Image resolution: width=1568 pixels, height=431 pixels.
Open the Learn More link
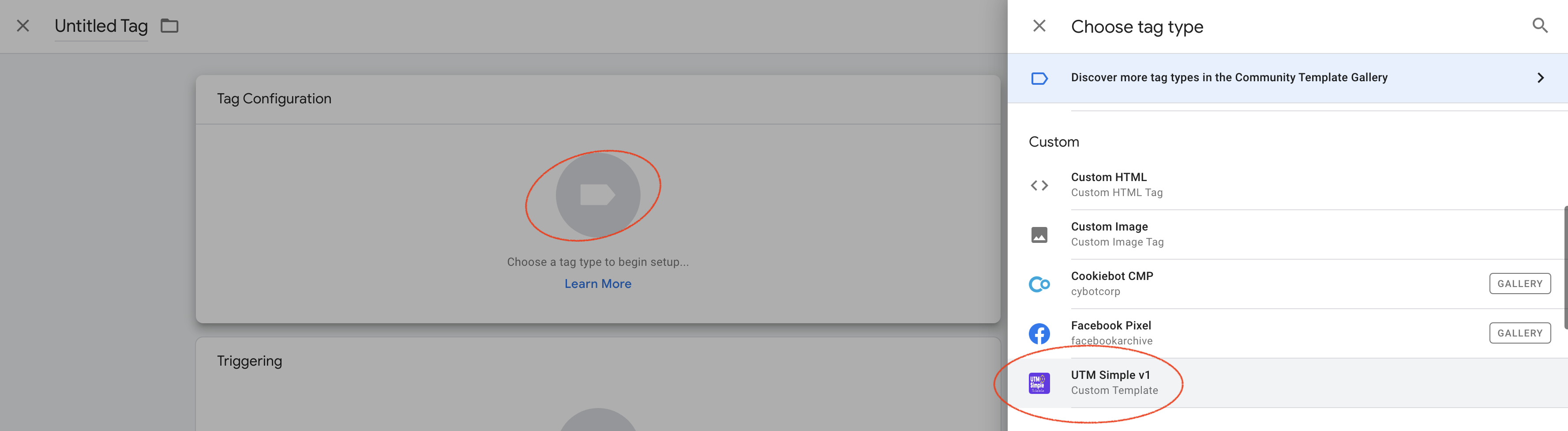[597, 284]
